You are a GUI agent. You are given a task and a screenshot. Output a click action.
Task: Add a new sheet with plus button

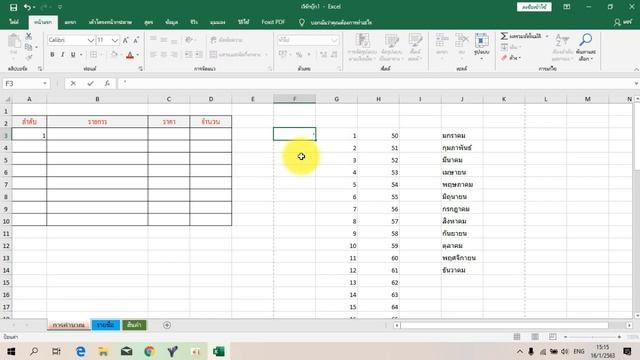coord(167,325)
